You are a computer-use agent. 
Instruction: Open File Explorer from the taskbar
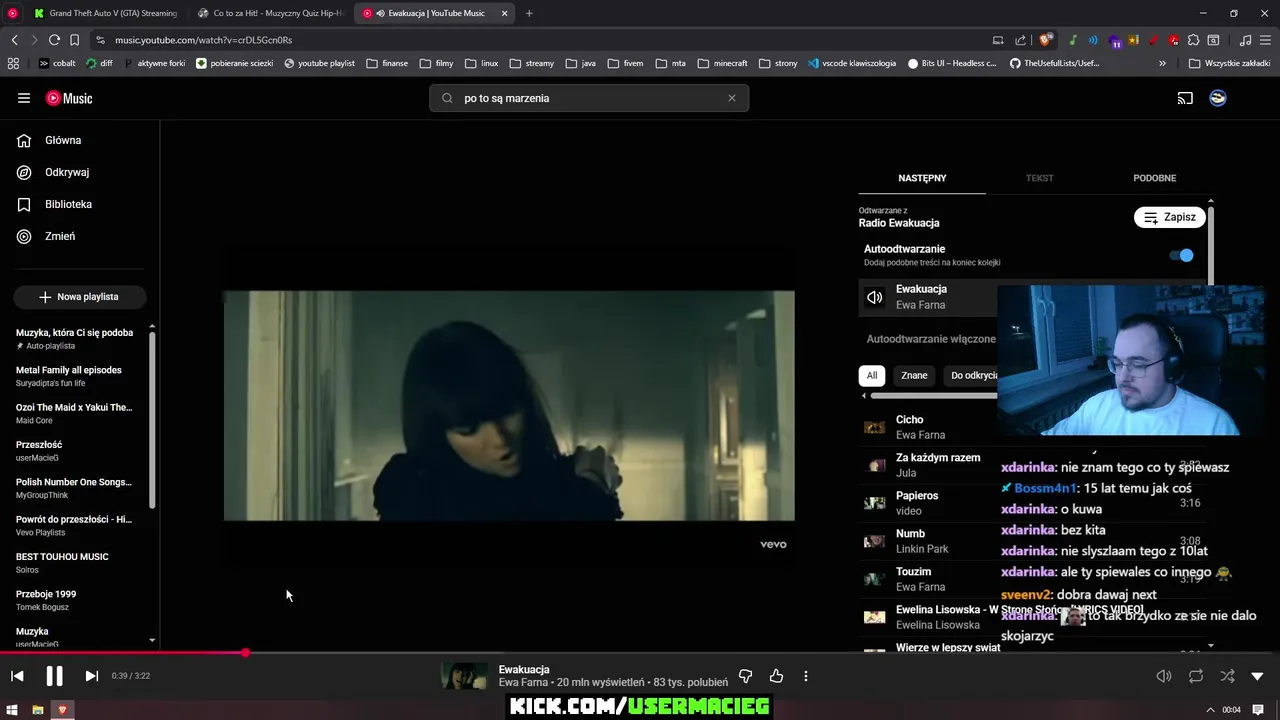pyautogui.click(x=38, y=710)
